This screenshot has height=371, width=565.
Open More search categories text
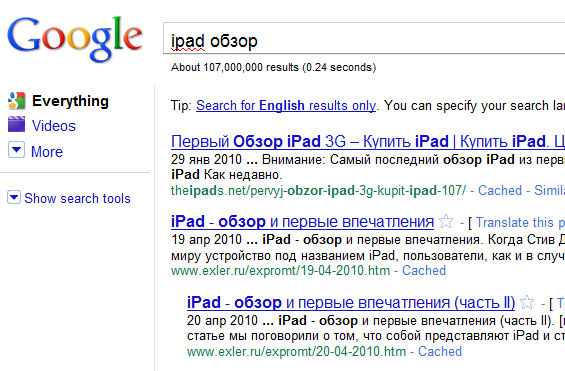[x=47, y=152]
